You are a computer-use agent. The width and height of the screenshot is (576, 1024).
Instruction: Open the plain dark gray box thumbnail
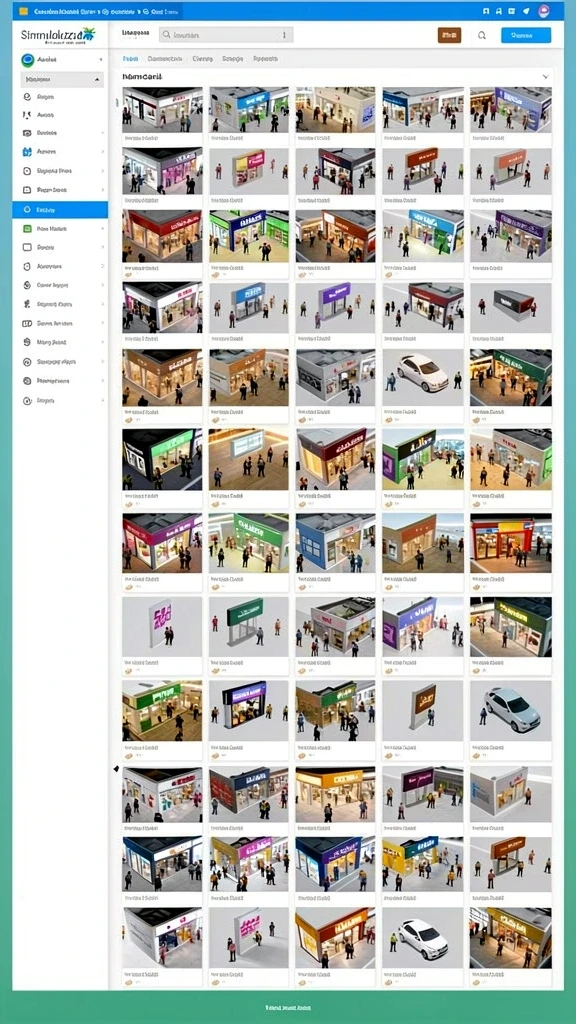click(511, 308)
